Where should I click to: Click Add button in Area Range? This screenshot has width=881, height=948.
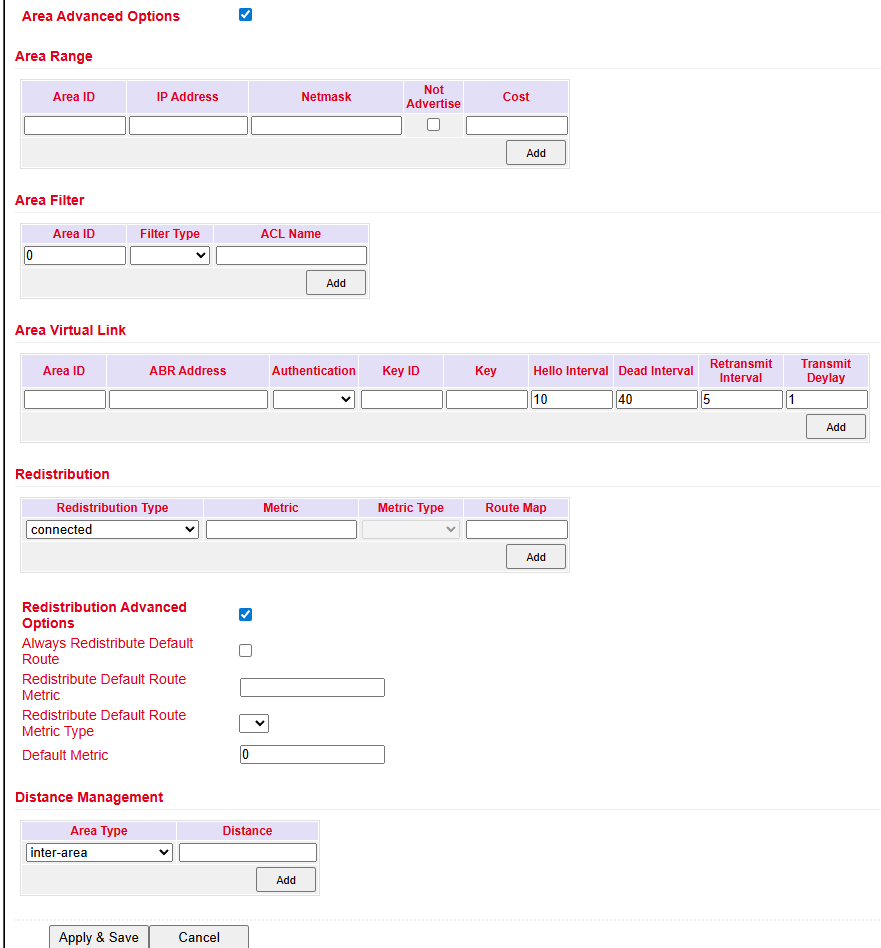(536, 153)
